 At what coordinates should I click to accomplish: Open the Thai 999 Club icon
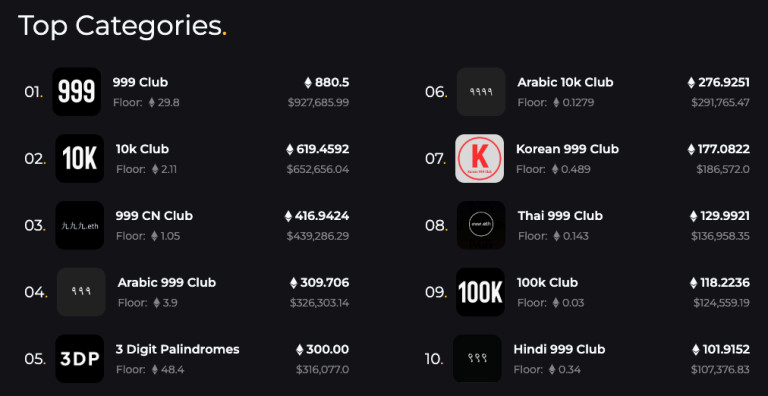coord(481,225)
